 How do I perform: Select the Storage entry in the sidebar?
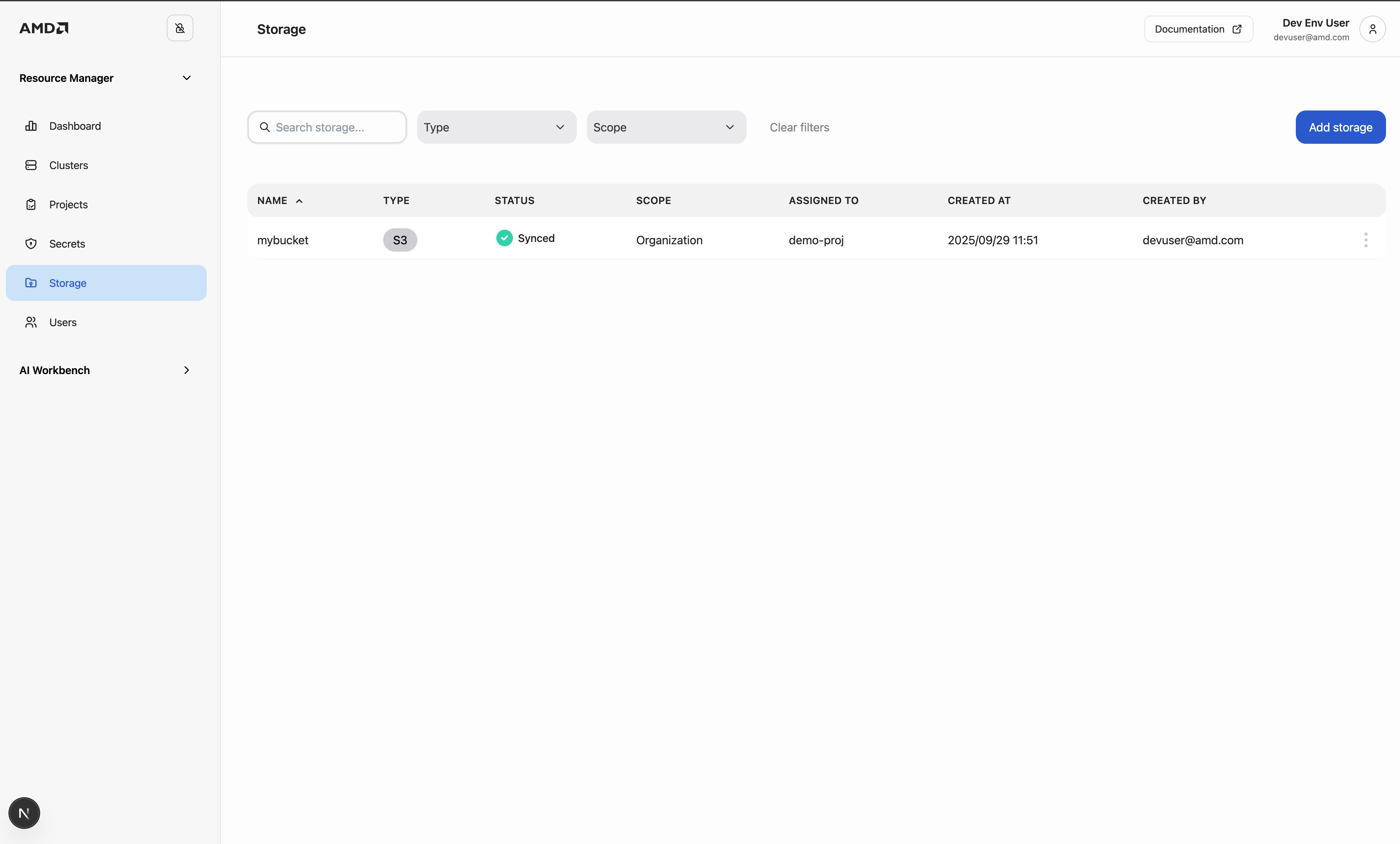tap(68, 283)
